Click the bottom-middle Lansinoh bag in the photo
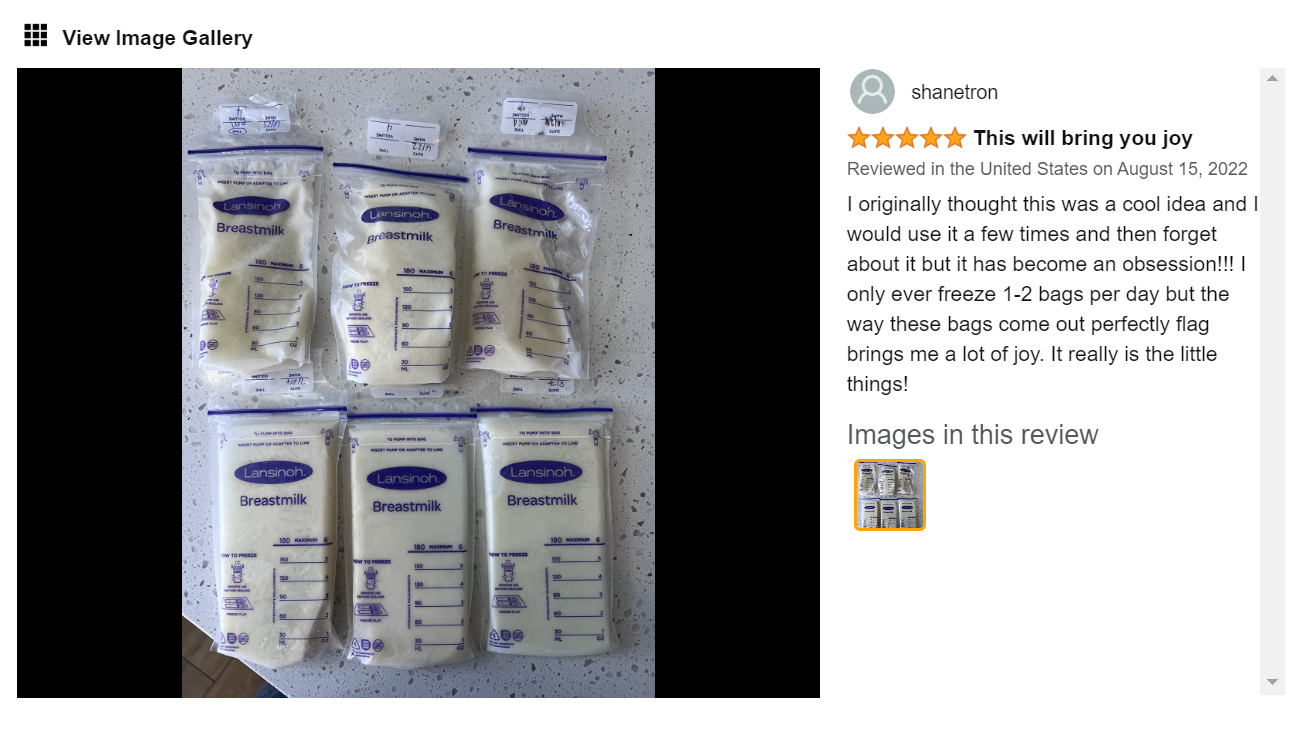Viewport: 1302px width, 735px height. click(x=406, y=540)
